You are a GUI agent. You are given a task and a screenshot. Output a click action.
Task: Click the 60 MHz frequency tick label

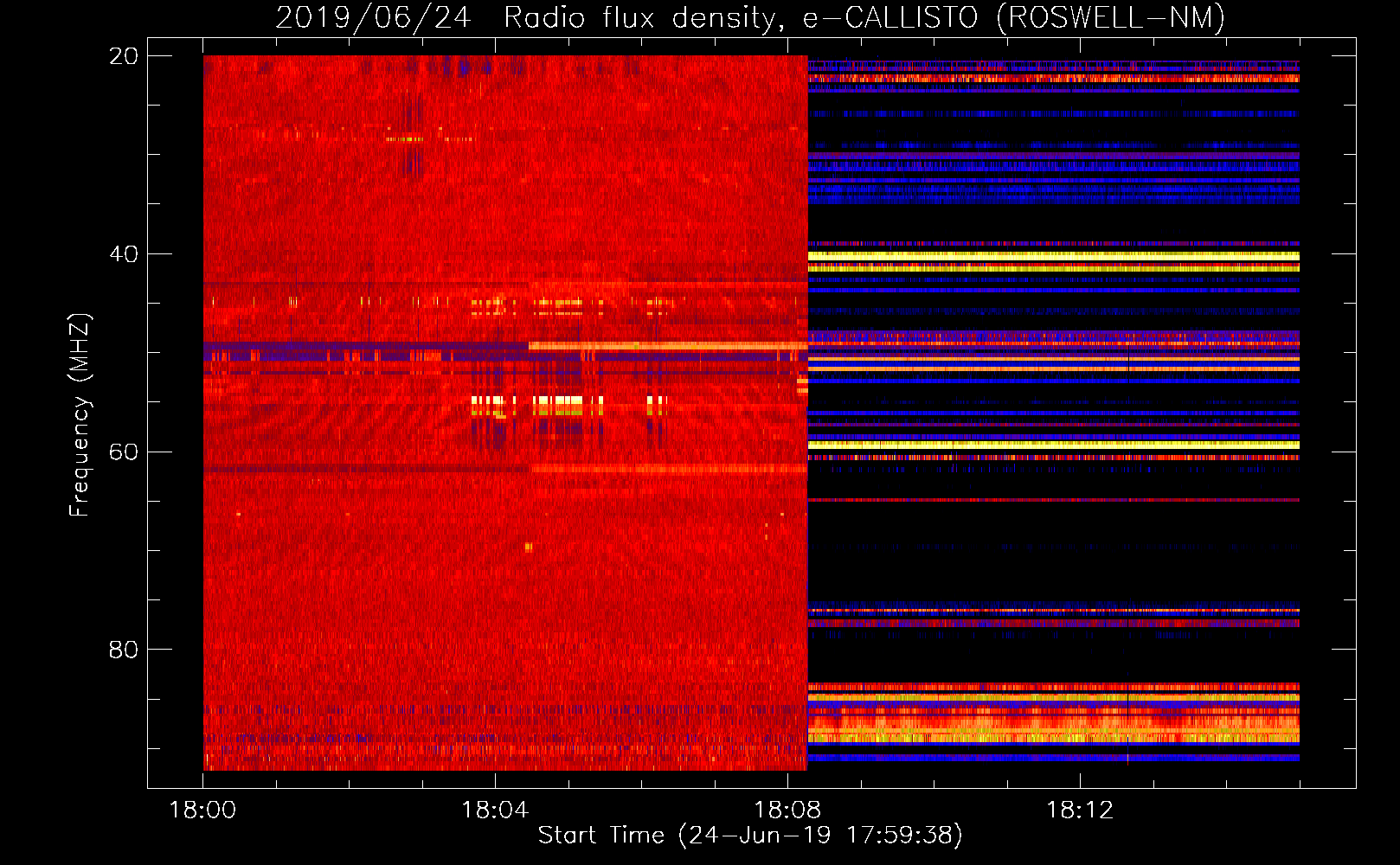tap(124, 452)
